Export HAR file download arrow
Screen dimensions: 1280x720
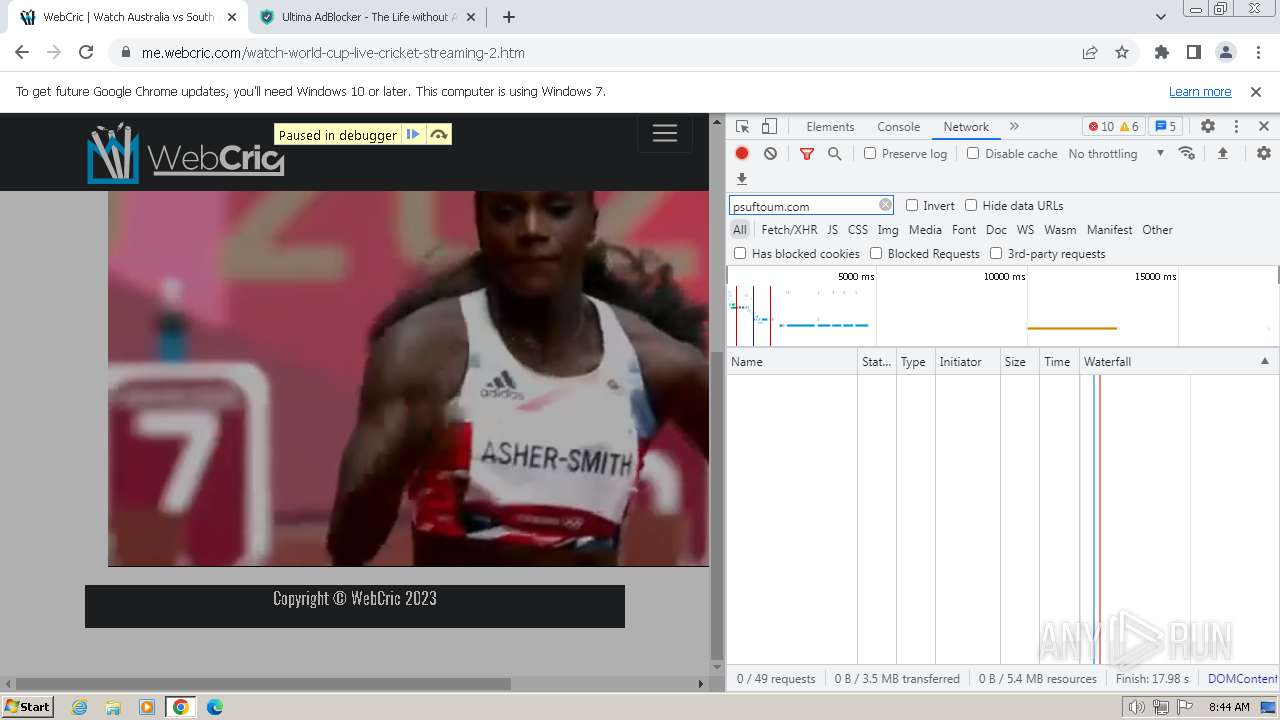tap(742, 179)
